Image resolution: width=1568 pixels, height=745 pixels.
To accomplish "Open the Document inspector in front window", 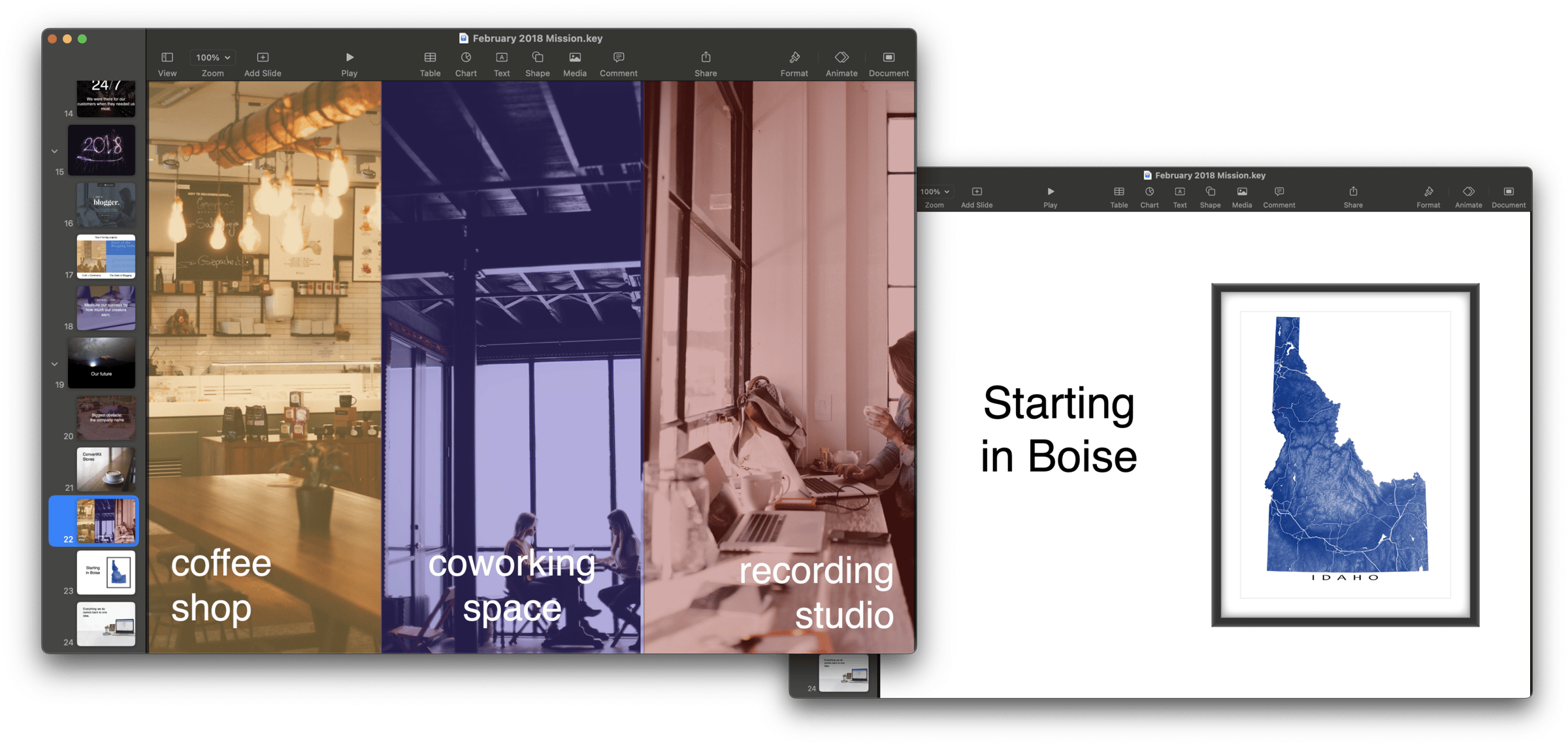I will pyautogui.click(x=889, y=58).
